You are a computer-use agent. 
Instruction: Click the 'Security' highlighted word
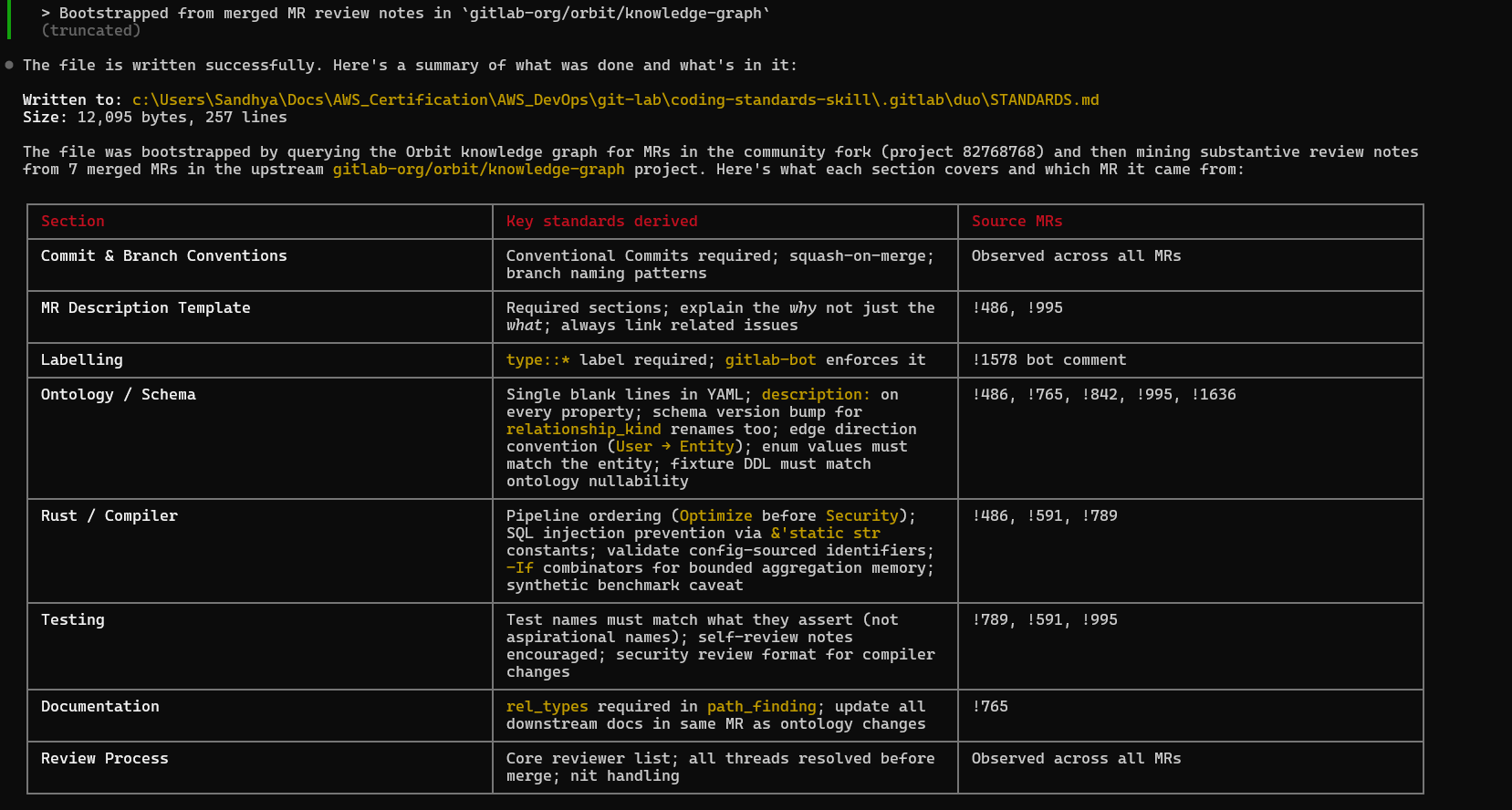862,516
